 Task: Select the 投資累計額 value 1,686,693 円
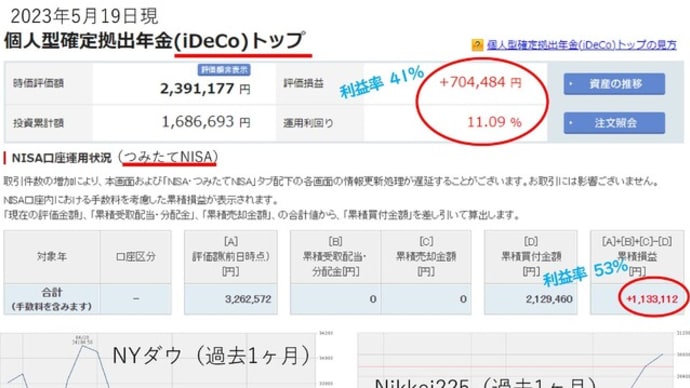(206, 122)
